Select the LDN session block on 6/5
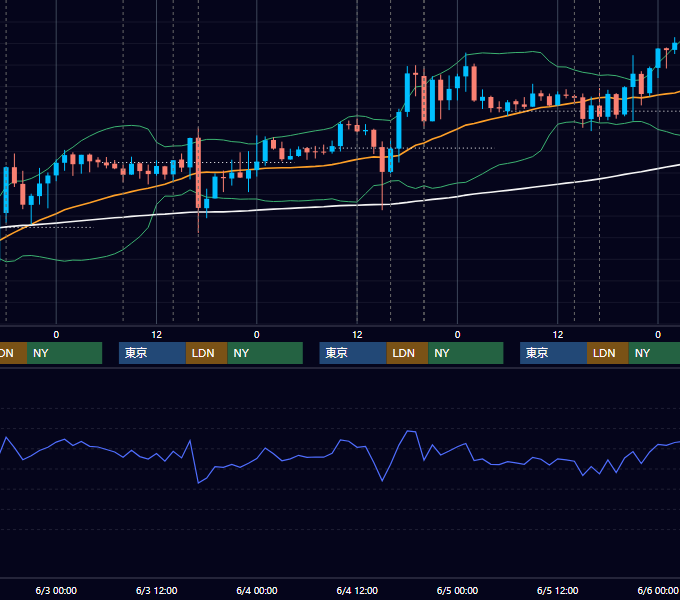 click(x=608, y=353)
